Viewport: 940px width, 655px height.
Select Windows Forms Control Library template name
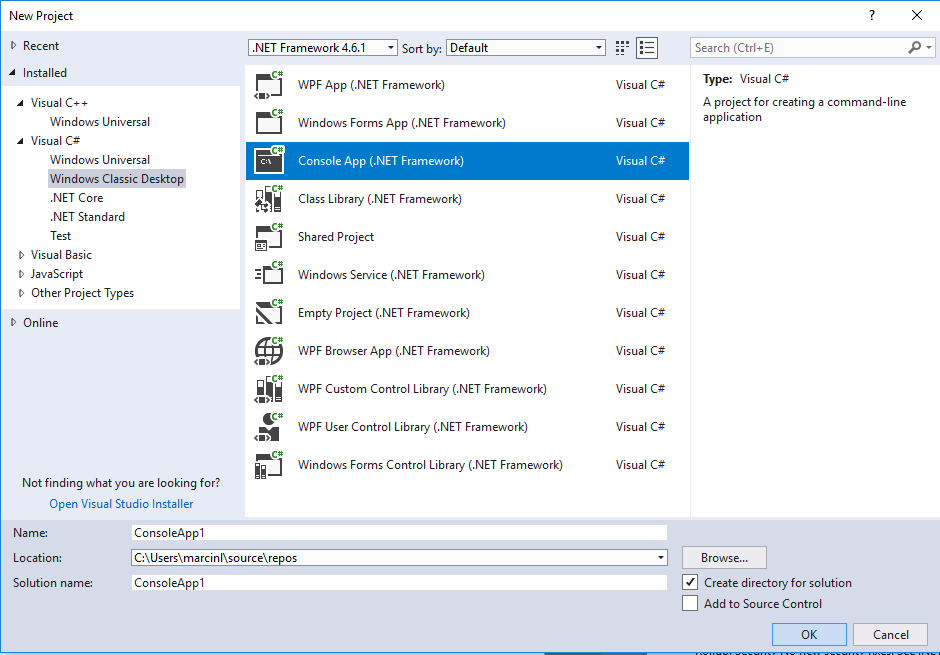click(430, 465)
